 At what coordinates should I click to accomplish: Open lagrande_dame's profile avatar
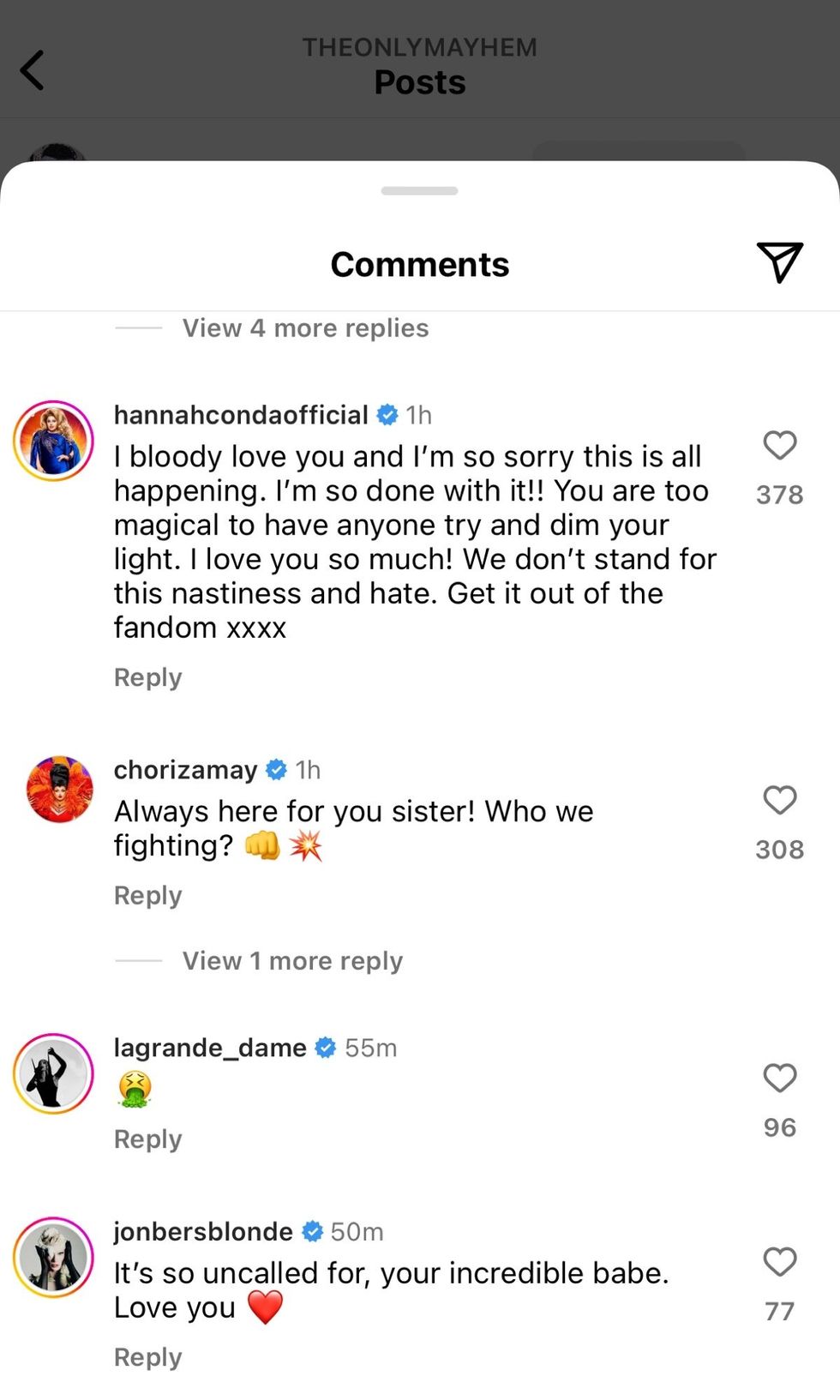click(53, 1073)
